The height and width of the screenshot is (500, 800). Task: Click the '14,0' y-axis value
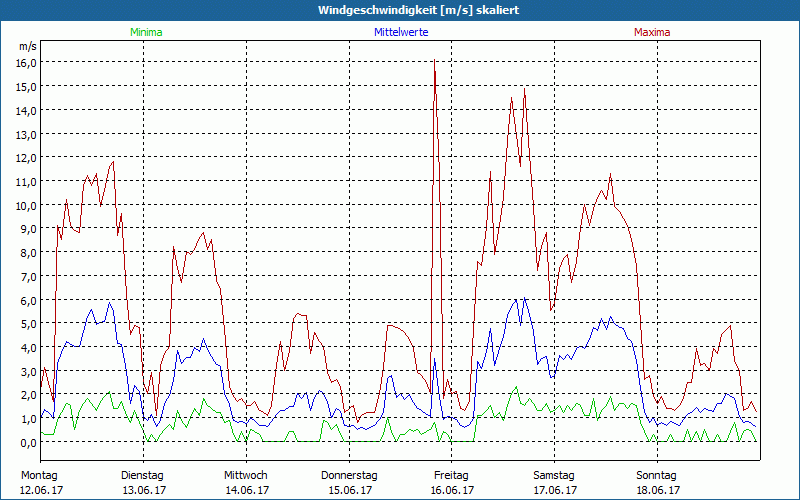coord(27,110)
